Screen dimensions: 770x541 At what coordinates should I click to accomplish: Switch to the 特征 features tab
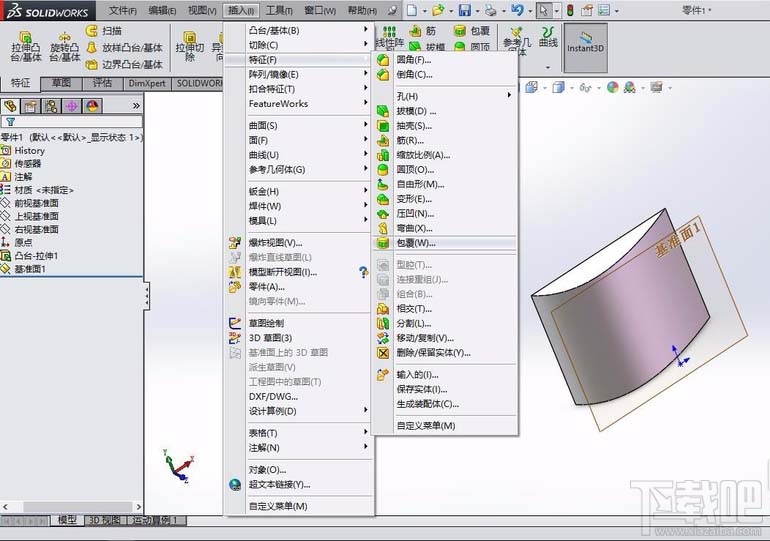pos(20,83)
